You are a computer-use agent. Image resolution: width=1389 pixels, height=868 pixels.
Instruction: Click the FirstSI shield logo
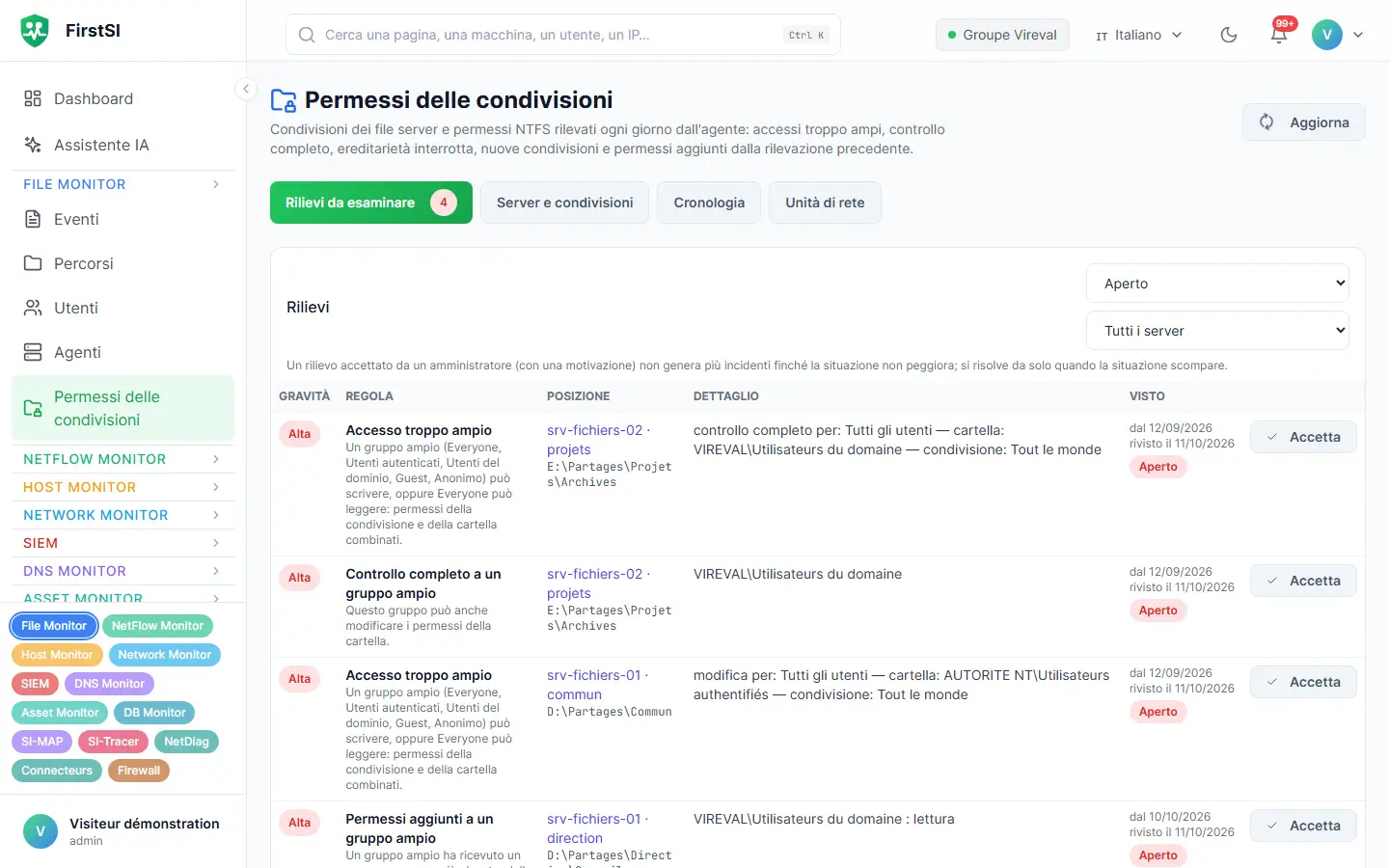35,31
